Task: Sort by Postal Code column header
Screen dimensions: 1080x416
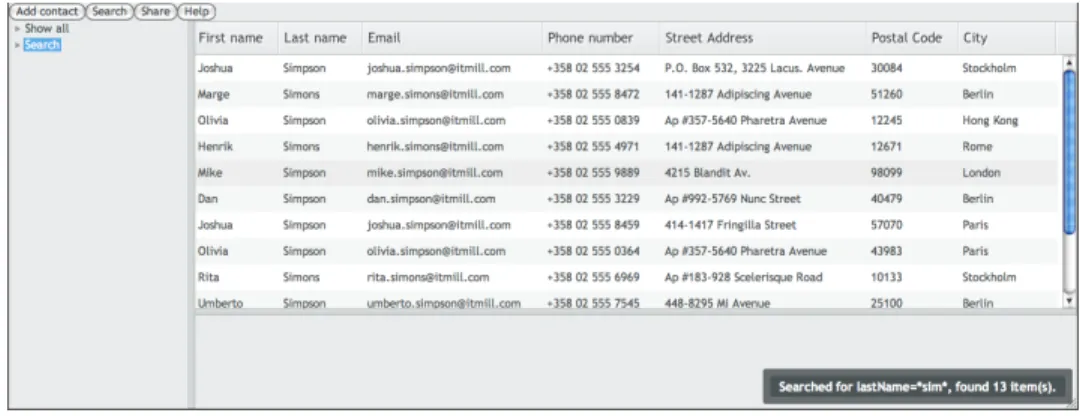Action: click(912, 39)
